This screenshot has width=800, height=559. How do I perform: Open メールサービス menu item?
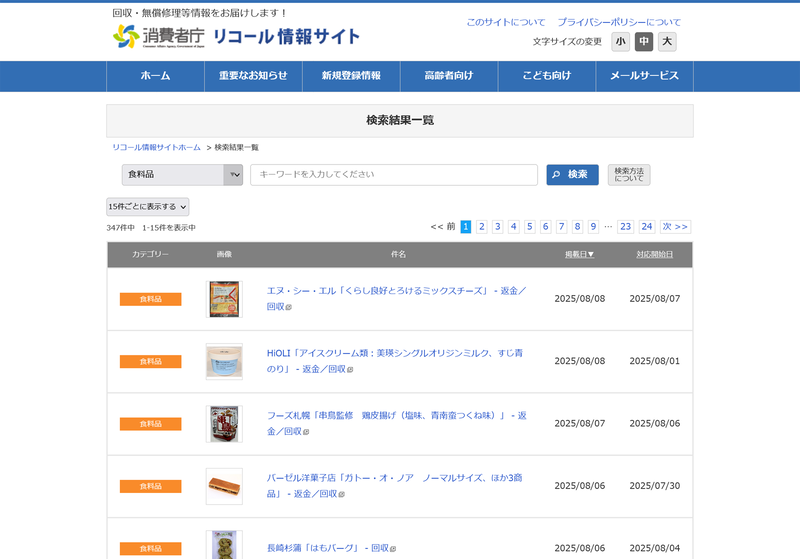[644, 76]
